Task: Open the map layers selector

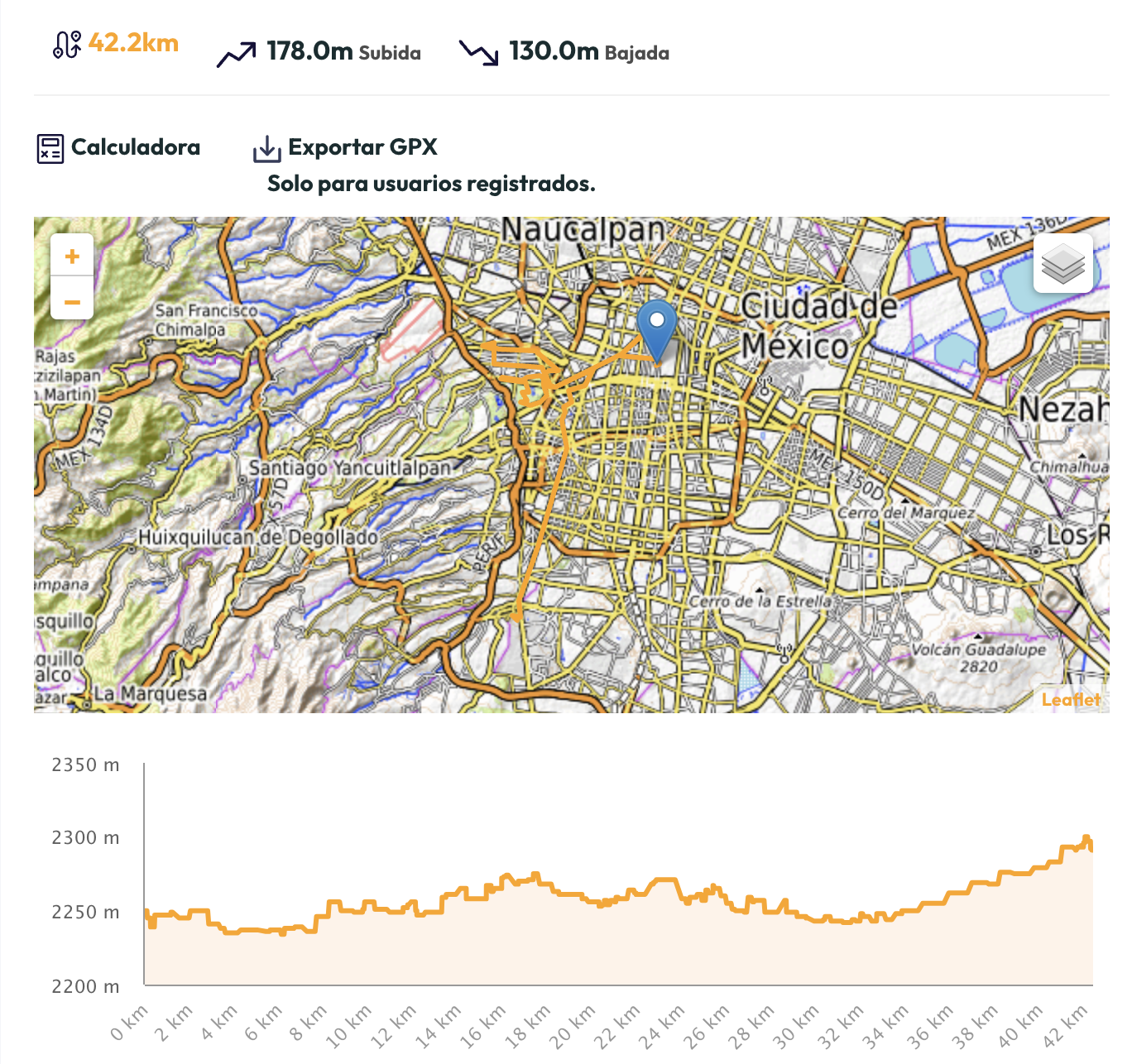Action: coord(1062,263)
